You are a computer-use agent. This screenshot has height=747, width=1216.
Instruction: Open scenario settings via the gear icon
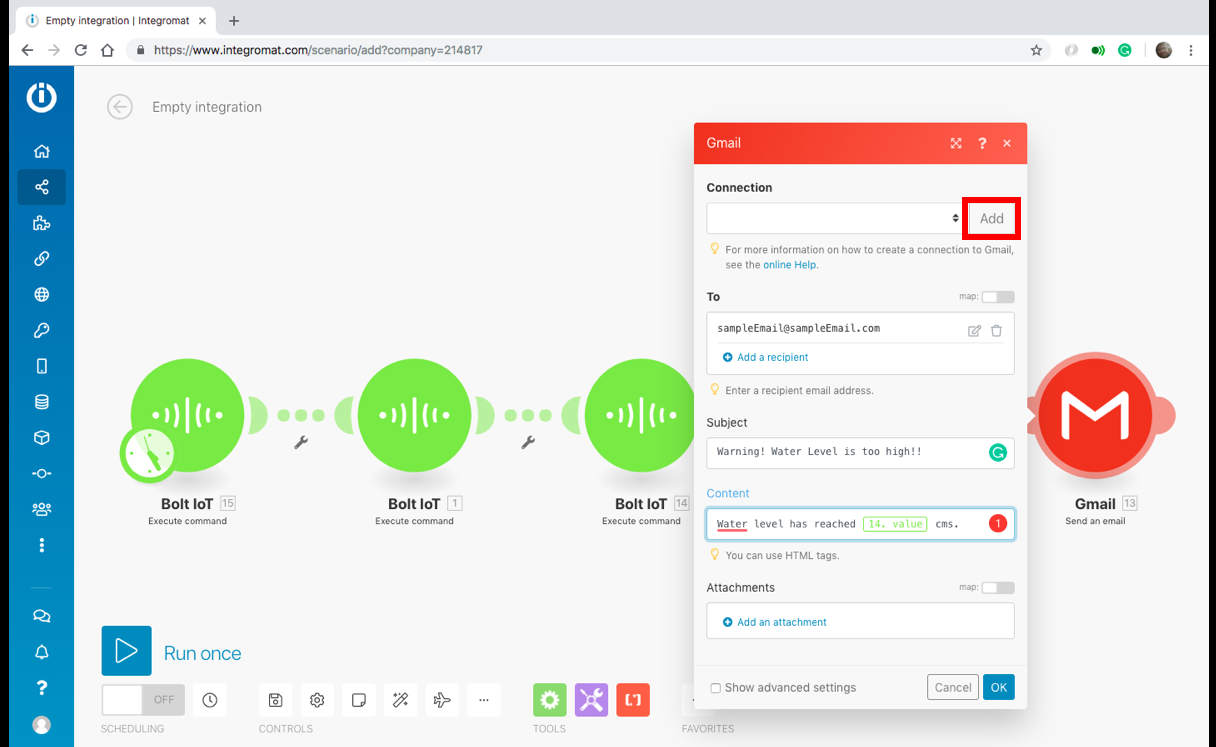point(317,700)
